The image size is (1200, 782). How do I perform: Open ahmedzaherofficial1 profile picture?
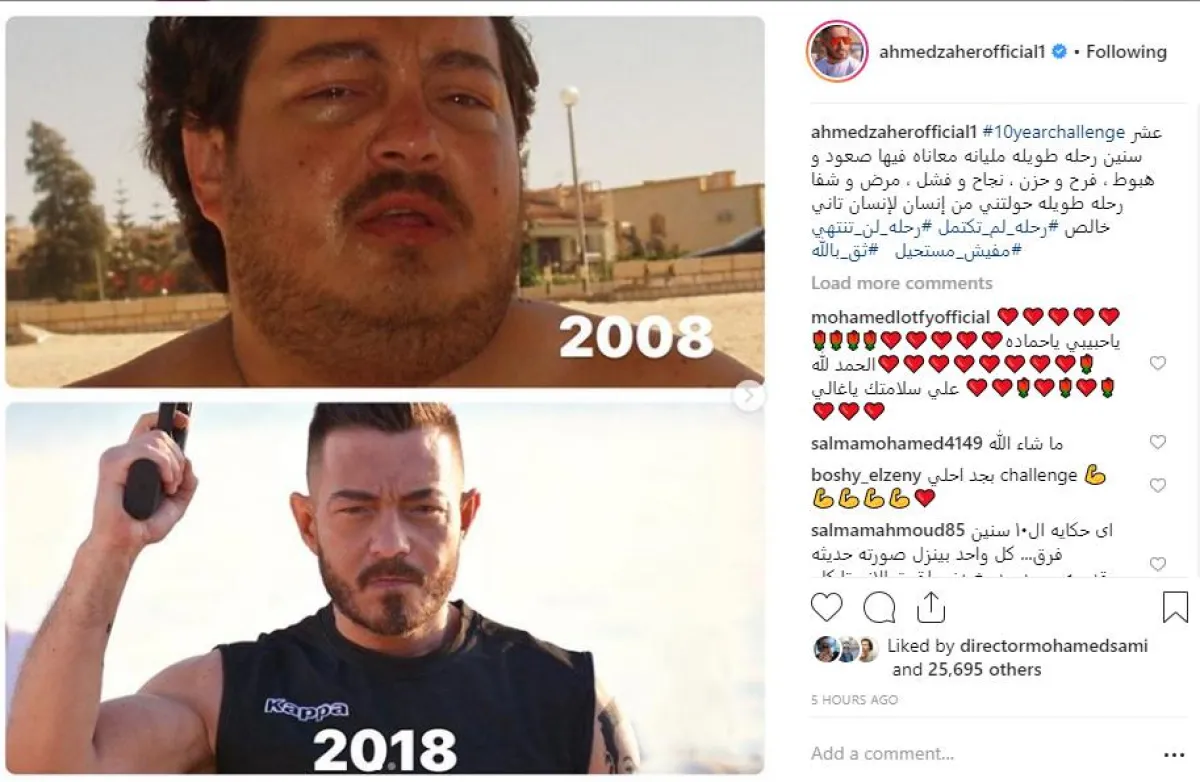836,50
